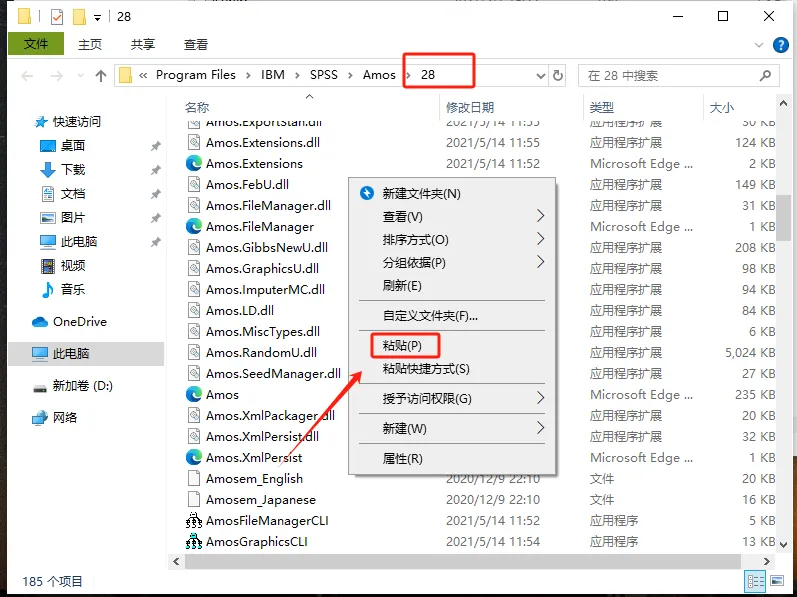Choose 属性(R) in context menu
The width and height of the screenshot is (797, 597).
403,458
